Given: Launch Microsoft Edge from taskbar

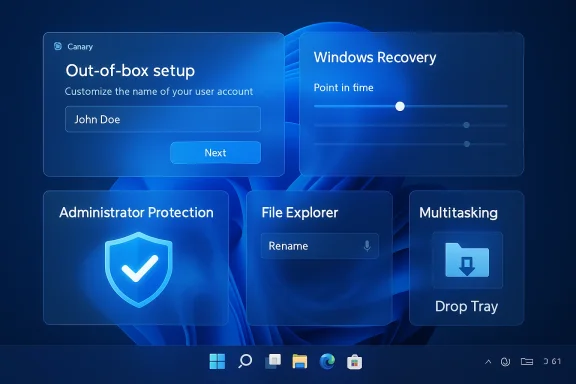Looking at the screenshot, I should (x=327, y=361).
